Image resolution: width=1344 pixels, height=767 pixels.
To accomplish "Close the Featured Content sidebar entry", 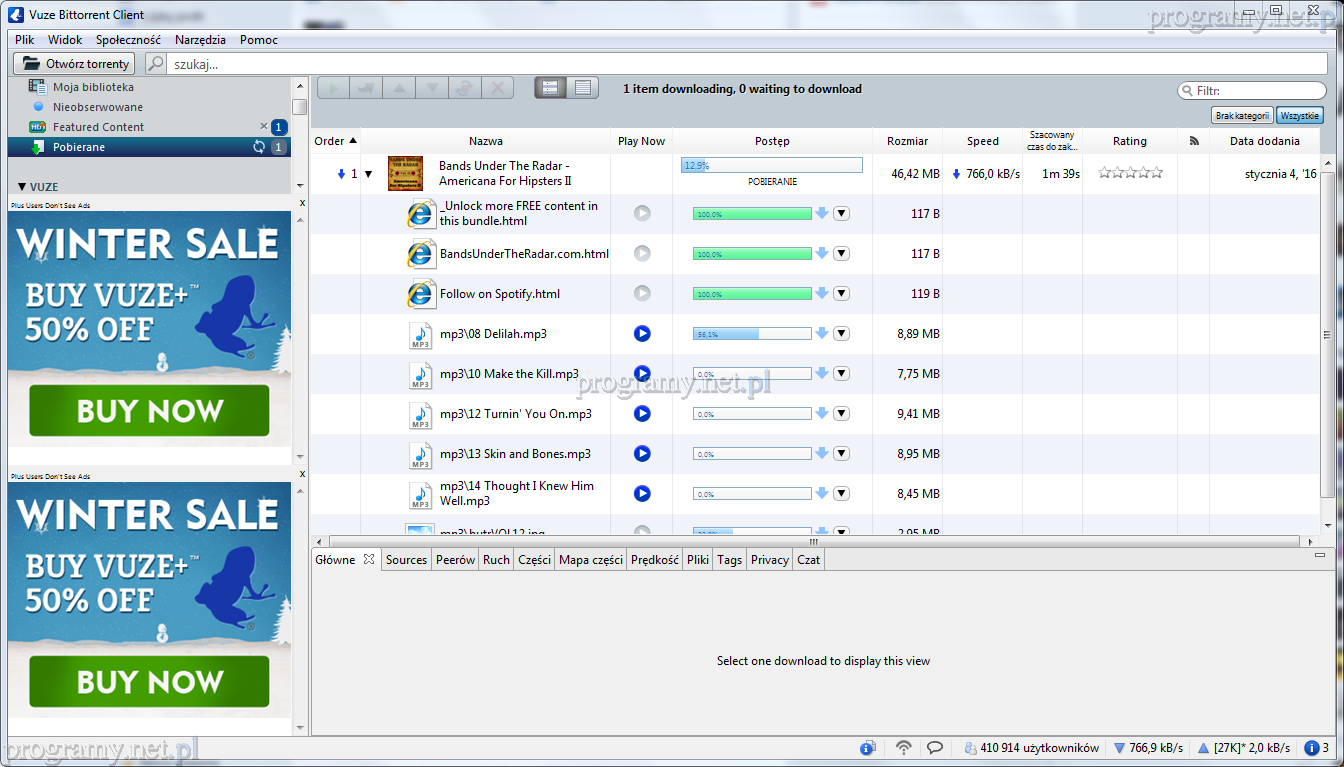I will [x=264, y=126].
